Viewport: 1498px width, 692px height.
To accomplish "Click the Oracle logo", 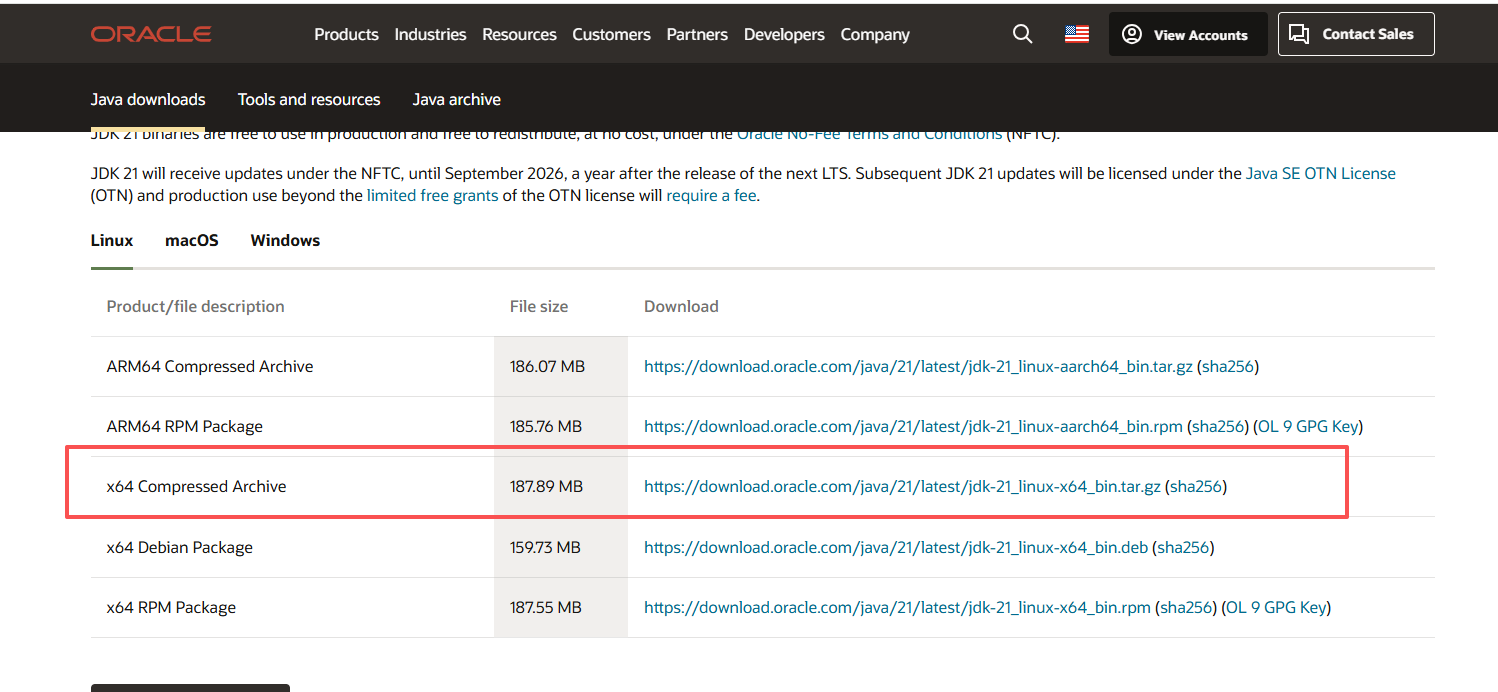I will [151, 34].
